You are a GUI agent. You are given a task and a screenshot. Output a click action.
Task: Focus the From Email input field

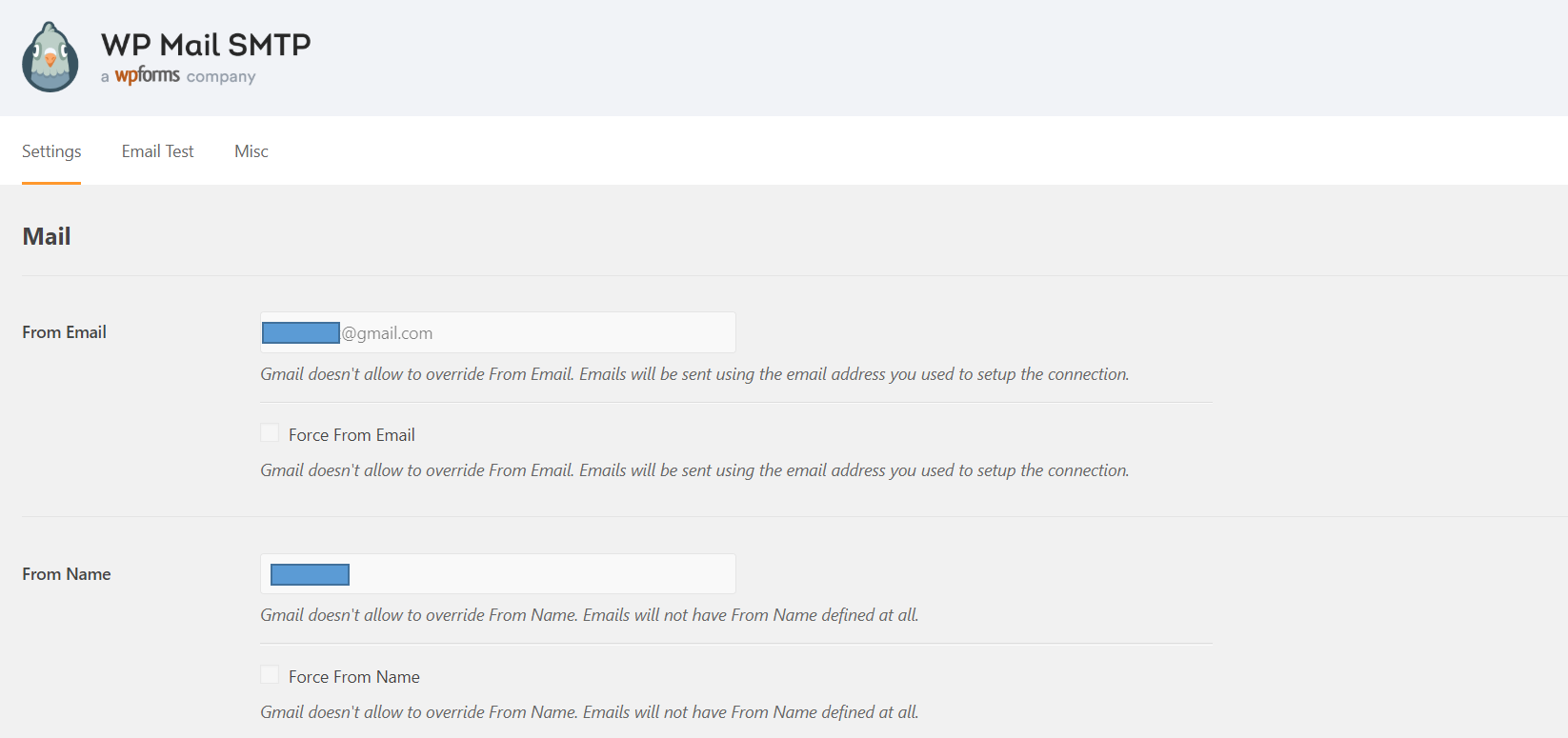click(533, 333)
